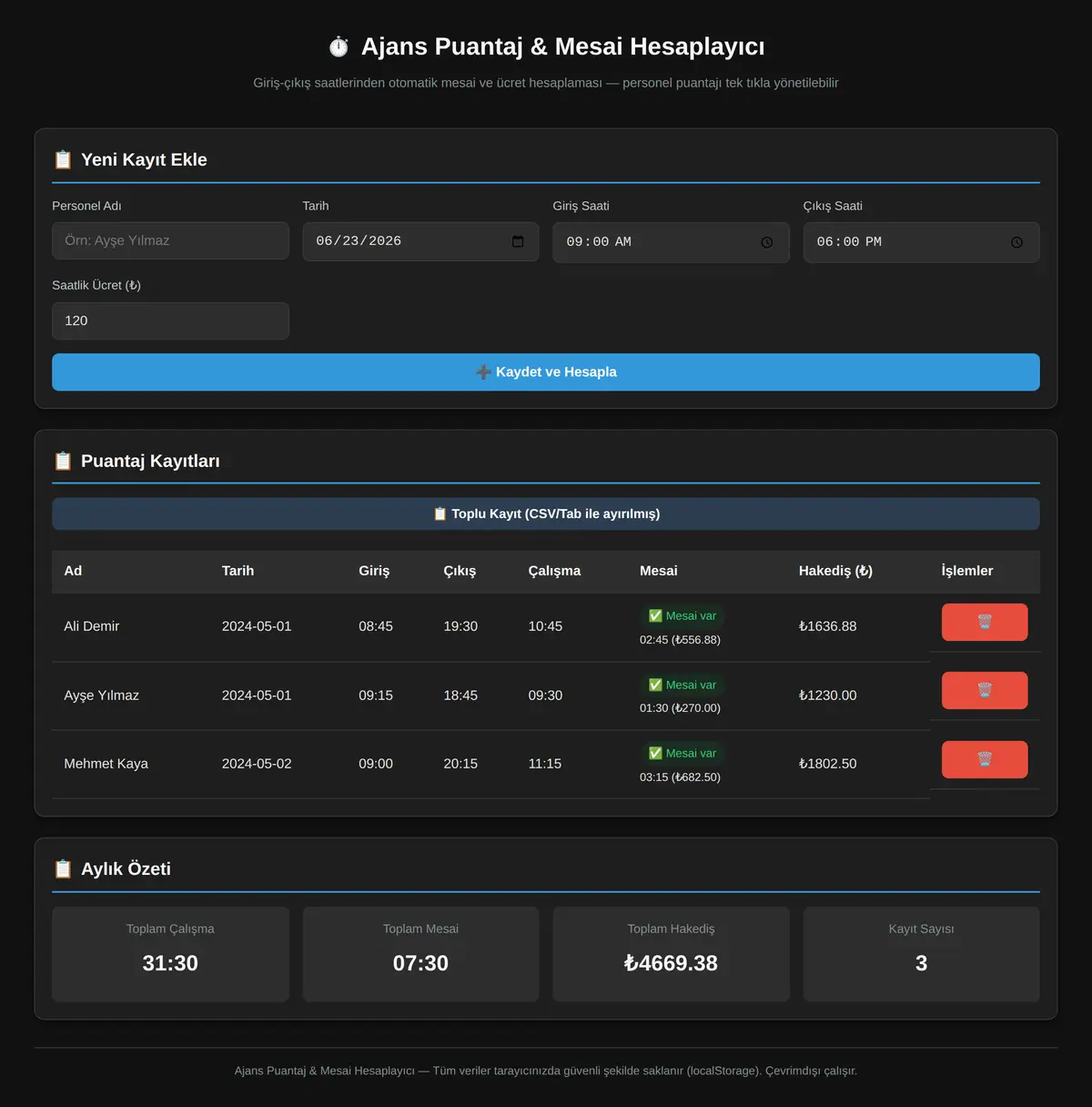The height and width of the screenshot is (1107, 1092).
Task: Click the clipboard icon beside Yeni Kayıt Ekle
Action: point(63,159)
